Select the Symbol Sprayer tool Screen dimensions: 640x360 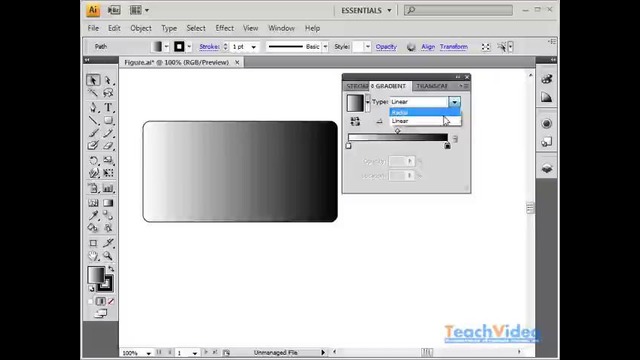click(93, 188)
